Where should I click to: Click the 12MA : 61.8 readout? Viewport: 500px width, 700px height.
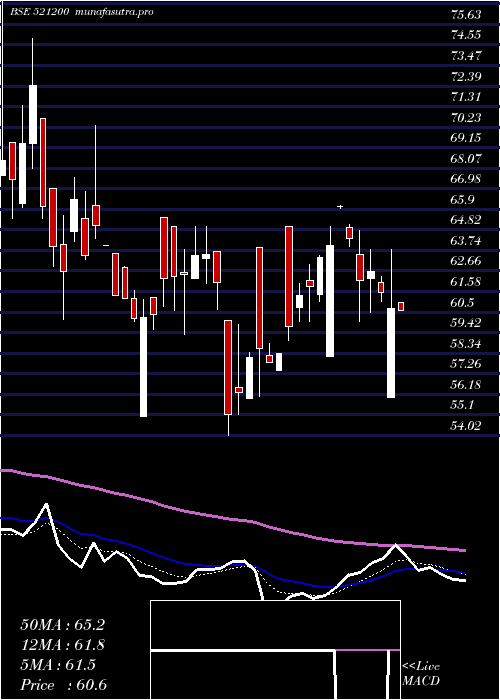coord(62,645)
